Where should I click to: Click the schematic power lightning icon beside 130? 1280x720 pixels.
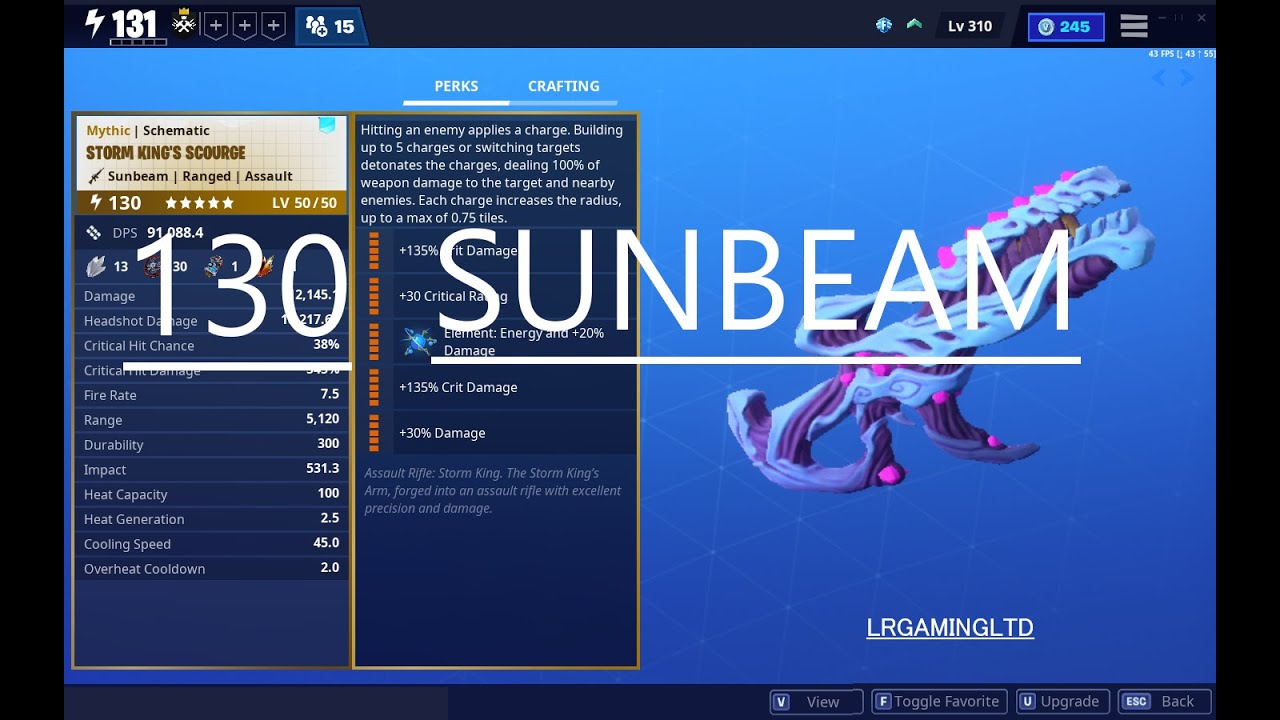pyautogui.click(x=96, y=202)
